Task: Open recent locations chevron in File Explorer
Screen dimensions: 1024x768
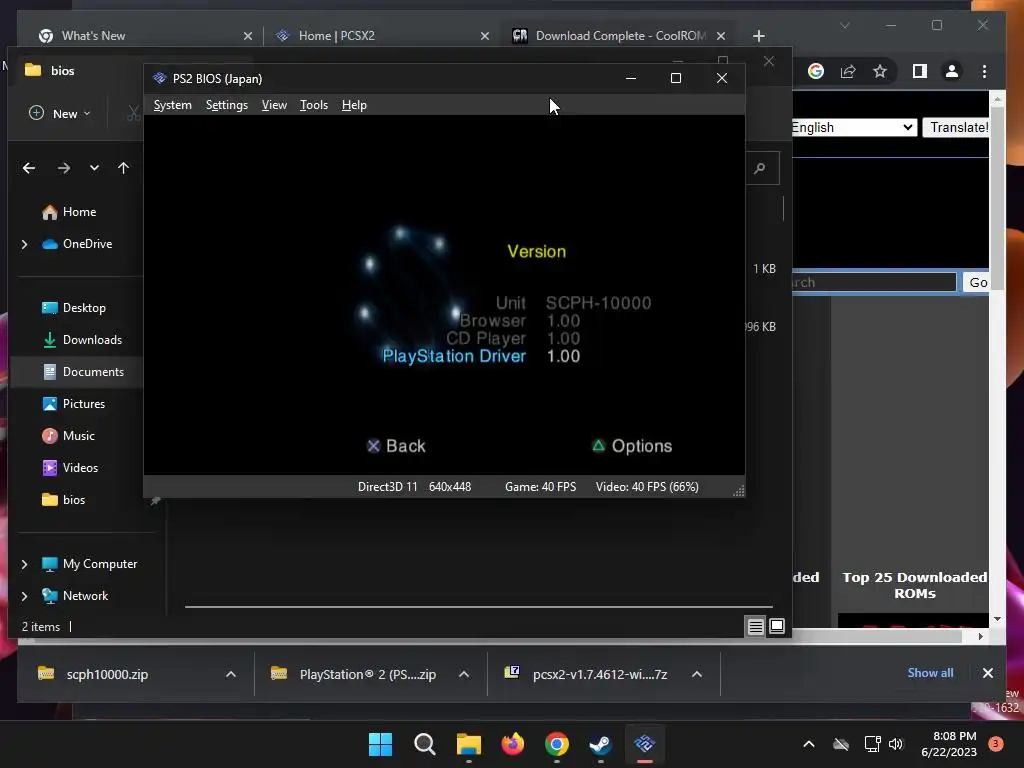Action: click(x=94, y=168)
